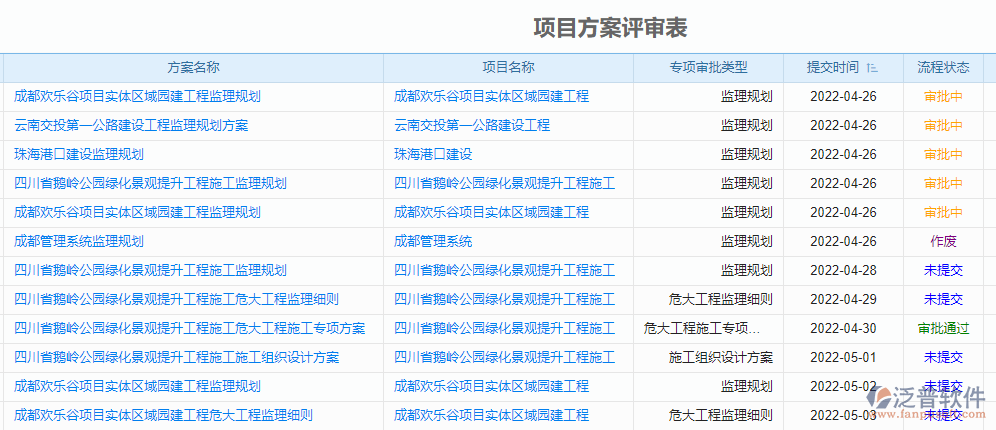996x430 pixels.
Task: Click the 项目名称 column header
Action: coord(508,67)
